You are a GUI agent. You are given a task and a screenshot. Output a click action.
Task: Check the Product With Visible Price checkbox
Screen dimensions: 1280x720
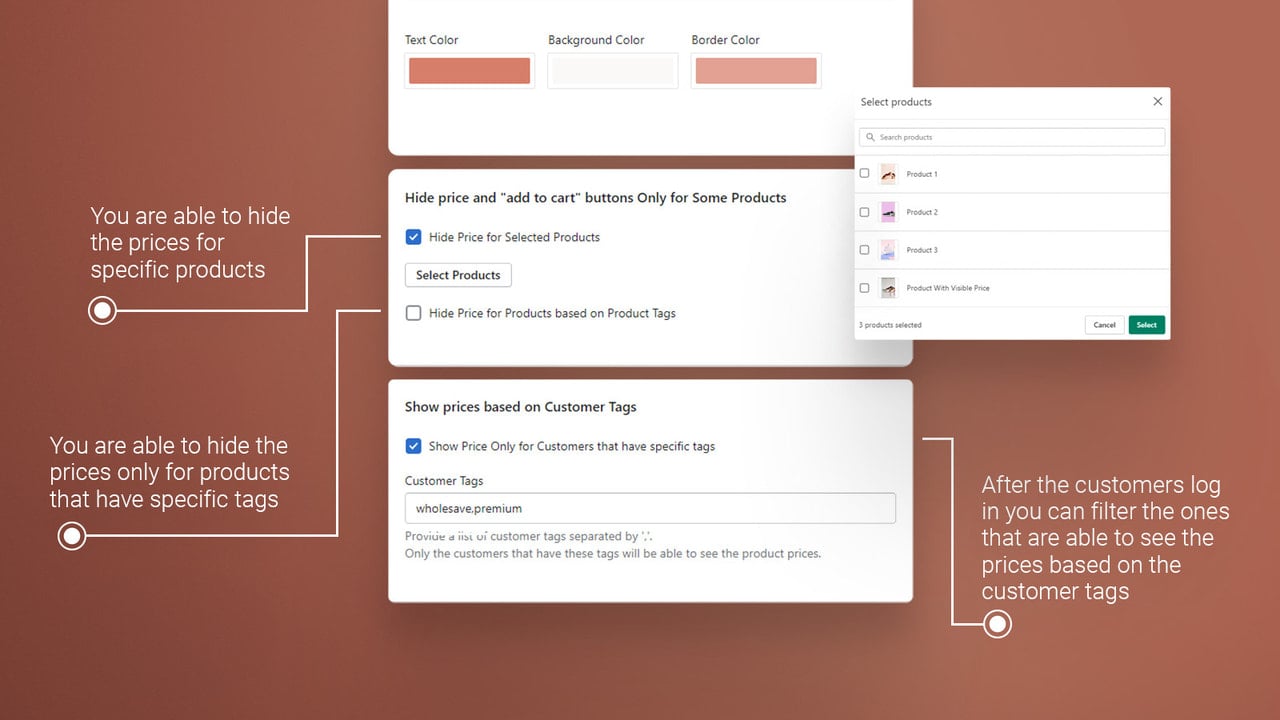(x=864, y=288)
